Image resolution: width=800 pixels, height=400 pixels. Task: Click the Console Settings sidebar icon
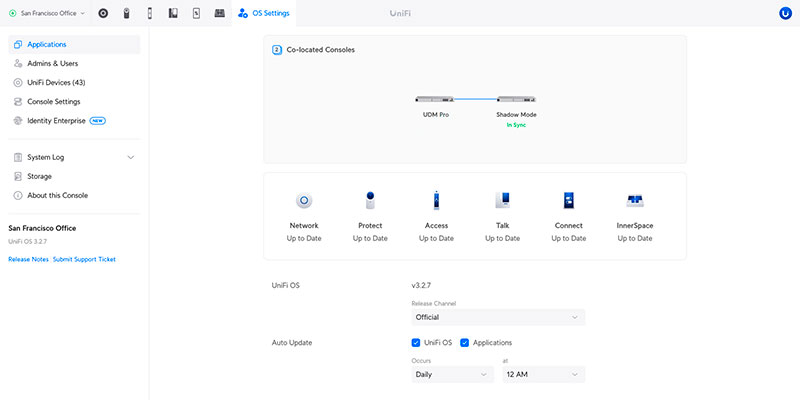click(x=18, y=102)
